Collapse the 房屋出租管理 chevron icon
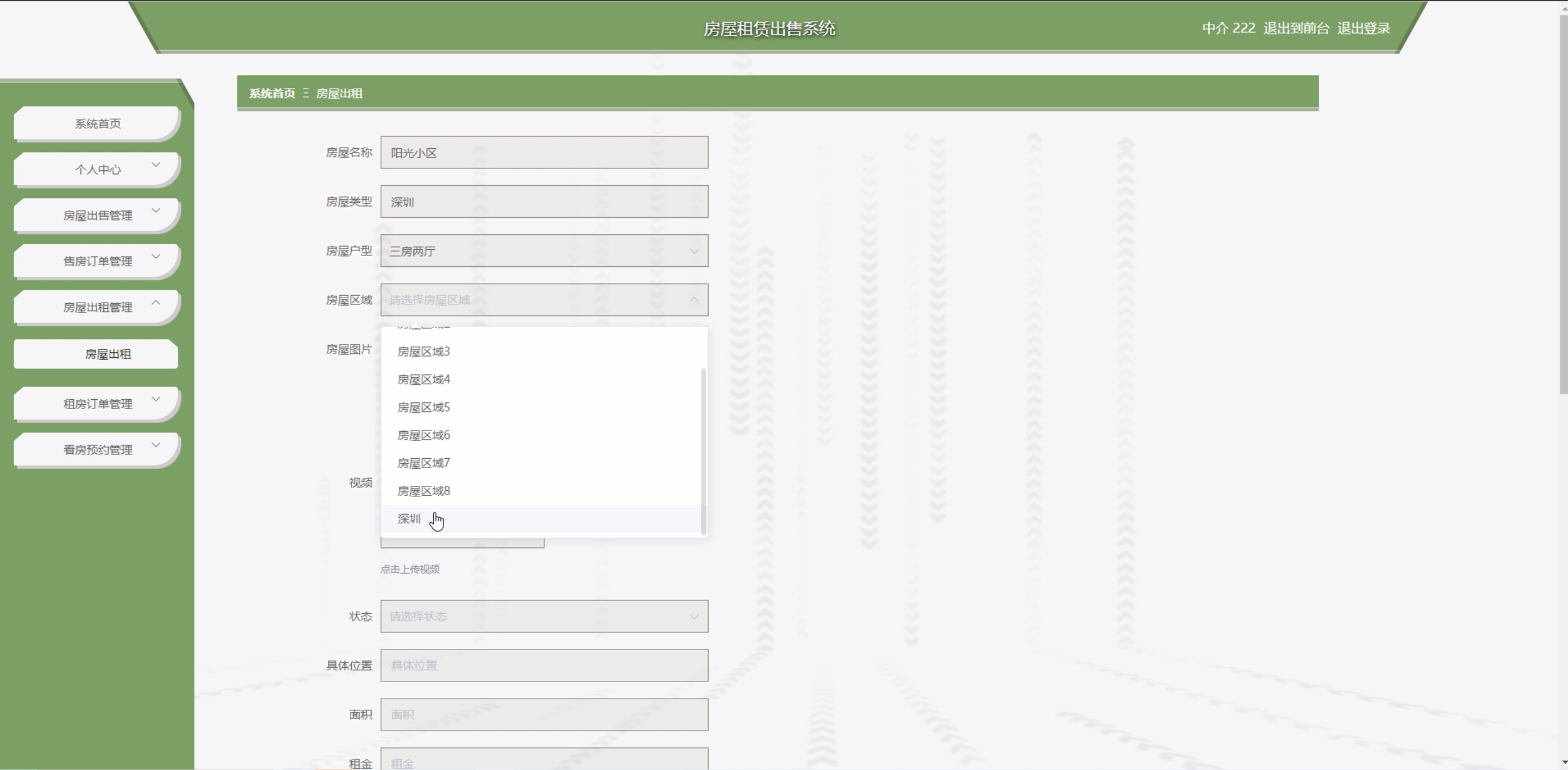This screenshot has height=770, width=1568. click(156, 303)
